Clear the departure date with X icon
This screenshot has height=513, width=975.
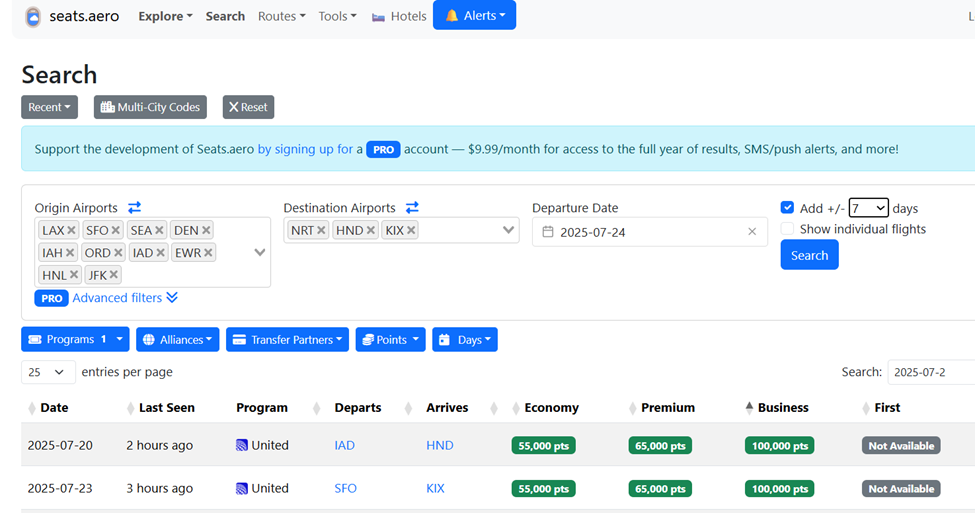coord(752,232)
